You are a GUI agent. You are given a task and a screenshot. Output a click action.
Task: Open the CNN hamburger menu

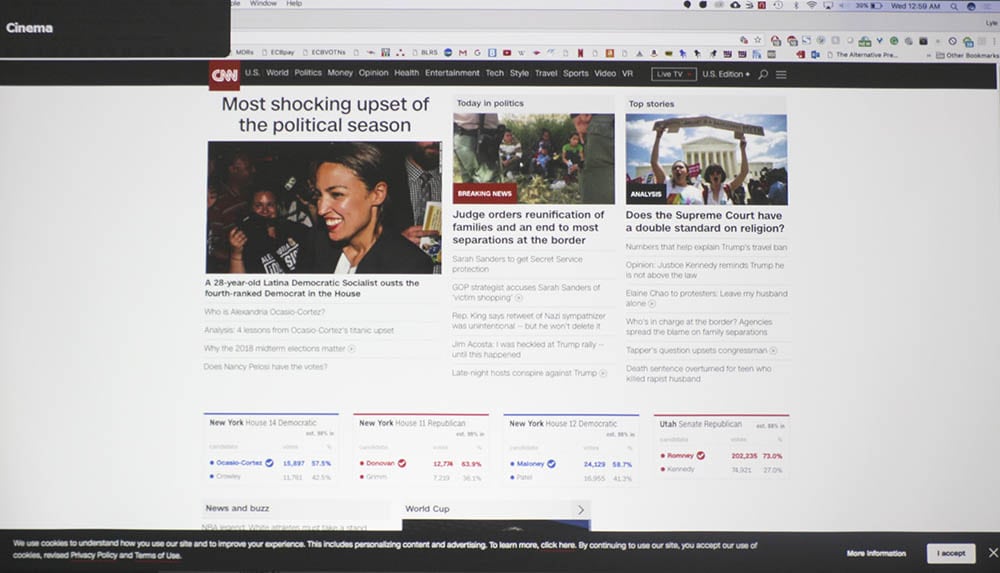pos(781,74)
